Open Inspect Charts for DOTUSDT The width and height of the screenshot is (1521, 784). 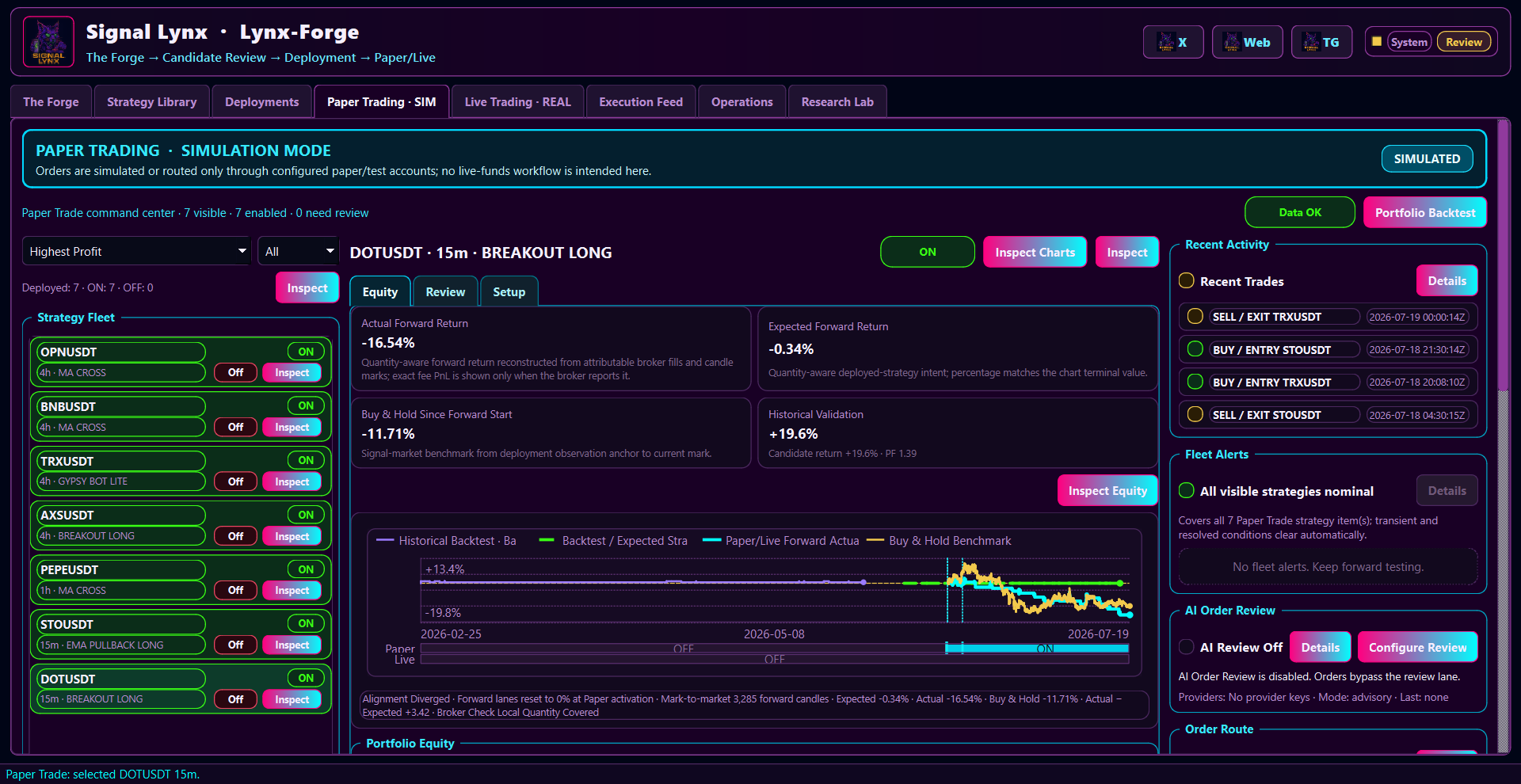1035,252
